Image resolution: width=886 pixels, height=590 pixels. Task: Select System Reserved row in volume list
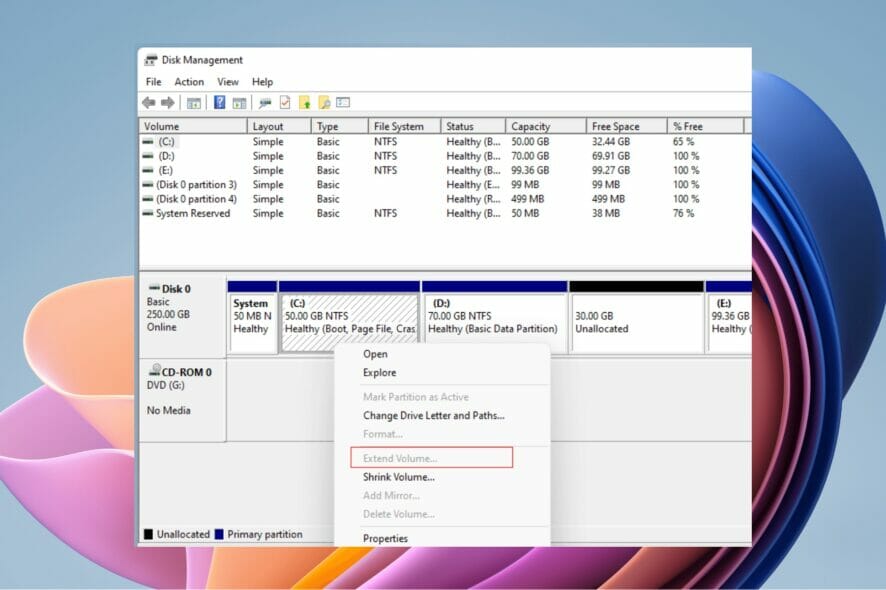pyautogui.click(x=193, y=213)
